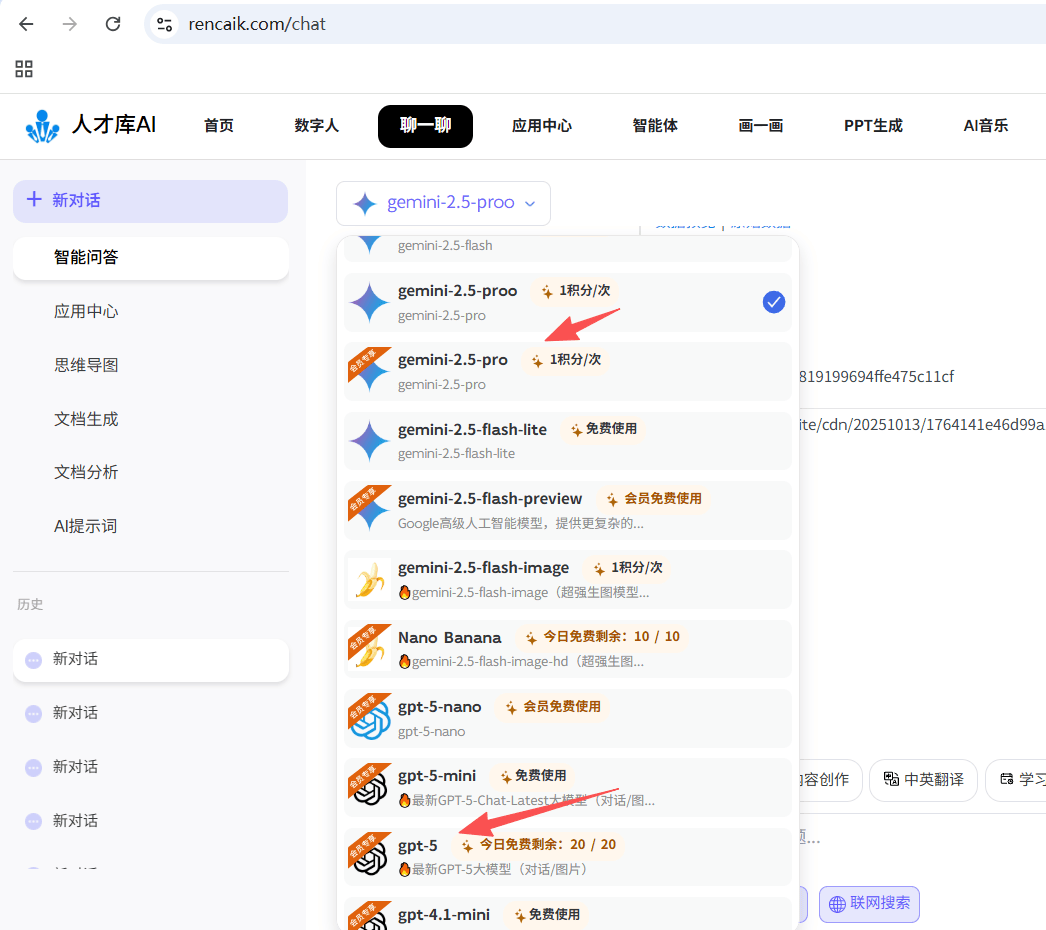1046x930 pixels.
Task: Click the browser back arrow
Action: click(26, 24)
